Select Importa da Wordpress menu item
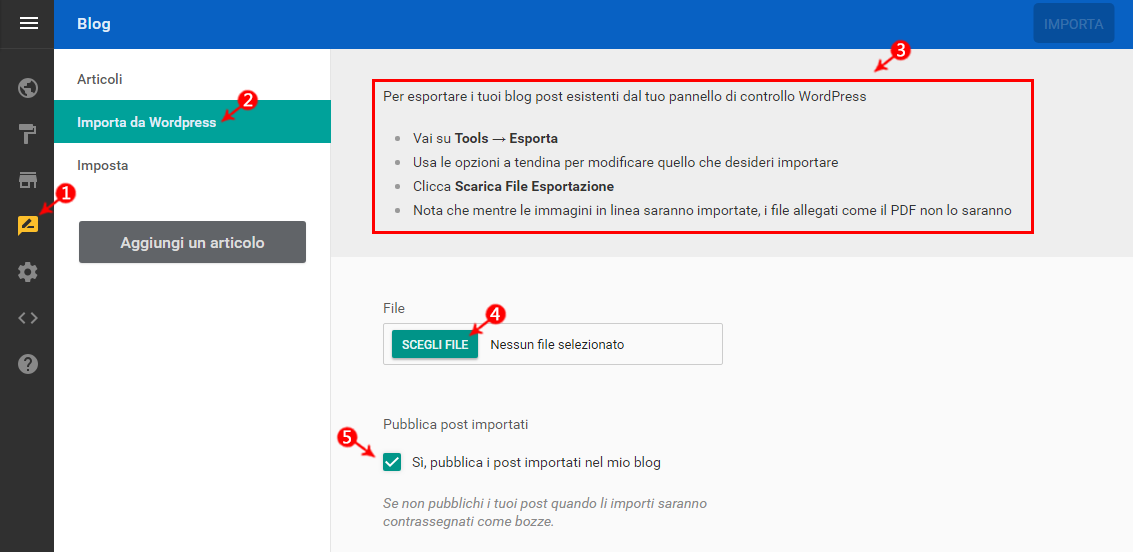Screen dimensions: 1133x552 (x=147, y=122)
